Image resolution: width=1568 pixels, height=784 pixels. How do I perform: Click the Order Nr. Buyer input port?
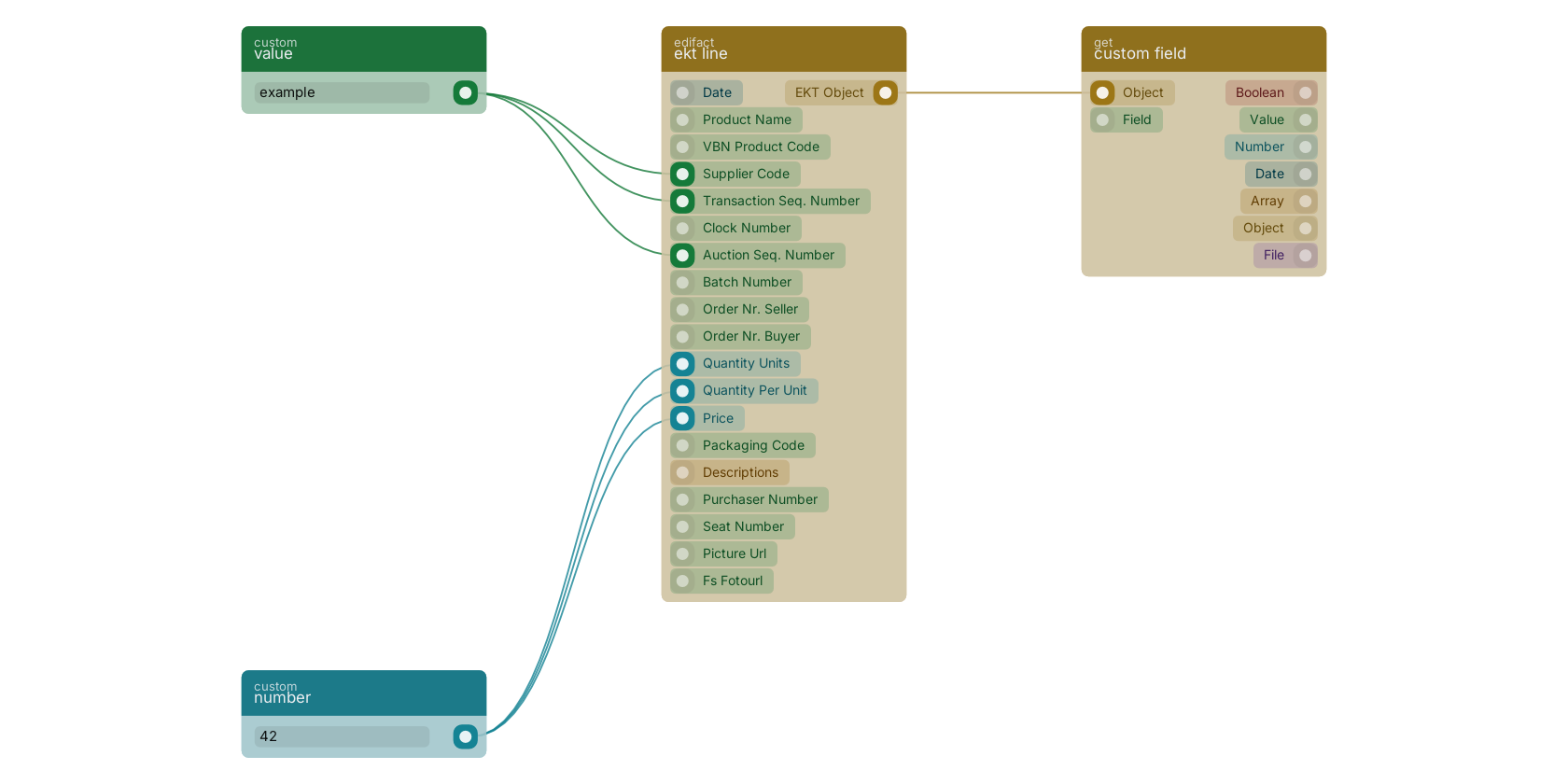click(682, 336)
